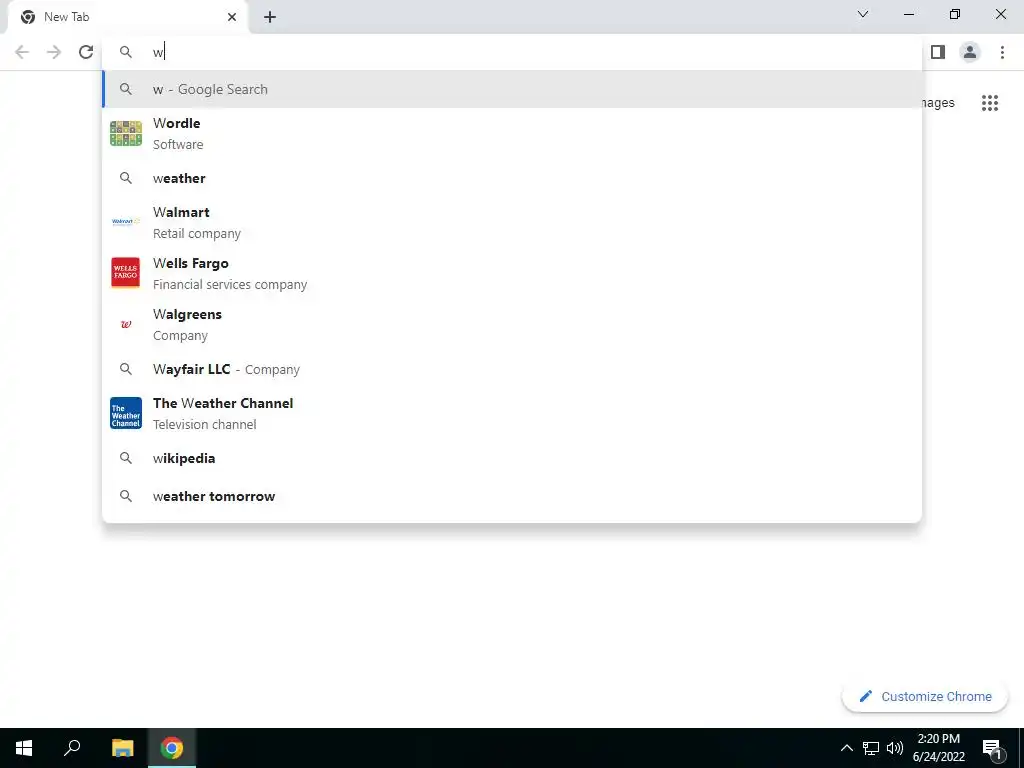Select the Wells Fargo suggestion
Image resolution: width=1024 pixels, height=768 pixels.
click(512, 273)
